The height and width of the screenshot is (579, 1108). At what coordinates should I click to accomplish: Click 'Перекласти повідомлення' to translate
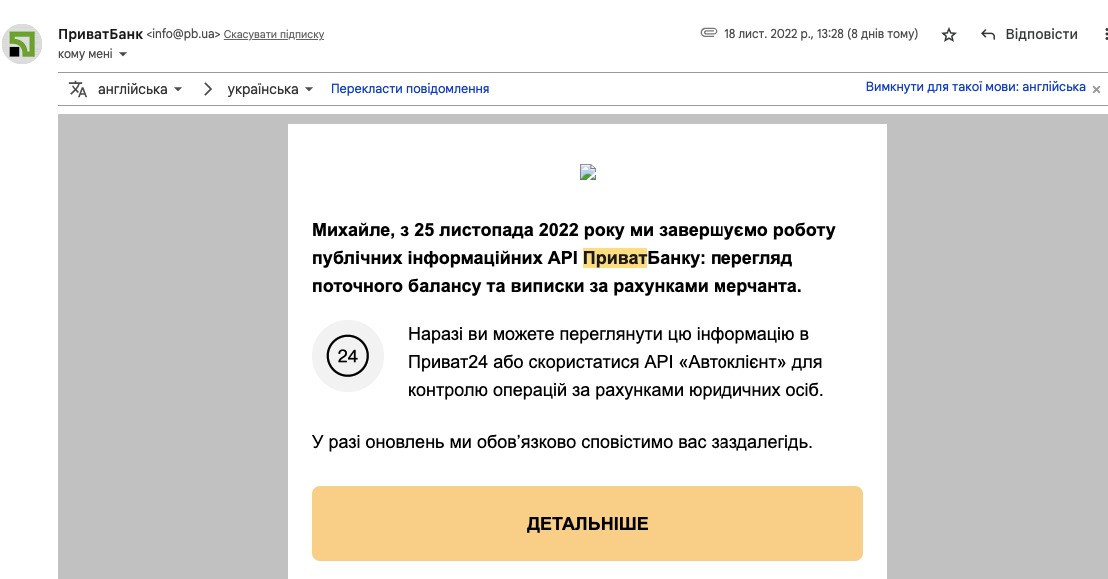click(x=410, y=89)
